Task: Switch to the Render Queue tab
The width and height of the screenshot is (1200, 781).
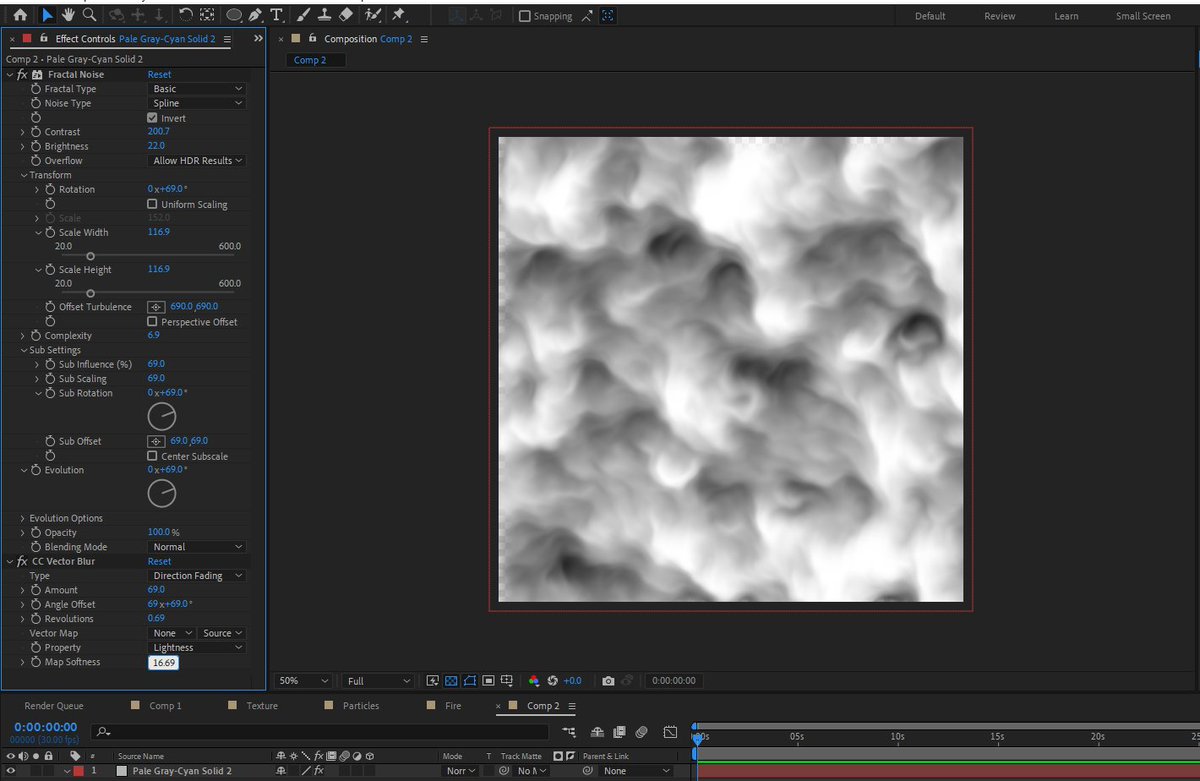Action: 54,706
